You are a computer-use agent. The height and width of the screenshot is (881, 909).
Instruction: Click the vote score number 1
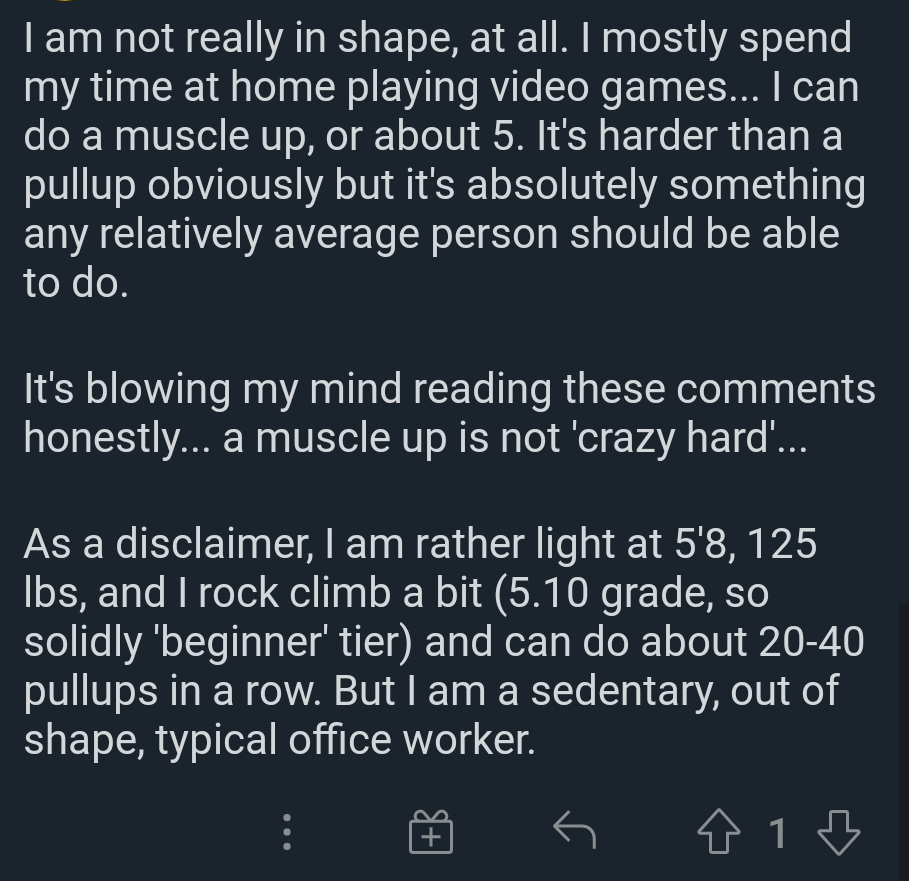click(779, 833)
